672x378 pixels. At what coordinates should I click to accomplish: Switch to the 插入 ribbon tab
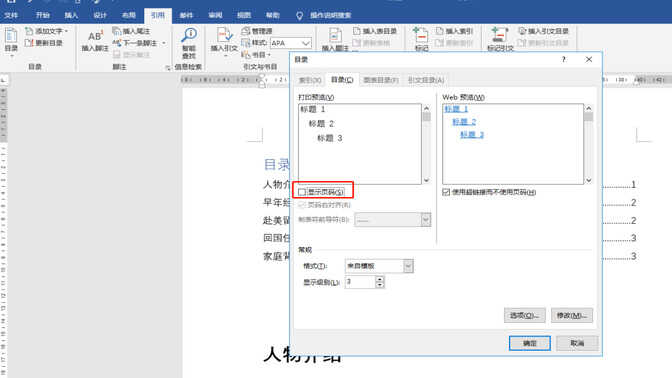tap(71, 15)
